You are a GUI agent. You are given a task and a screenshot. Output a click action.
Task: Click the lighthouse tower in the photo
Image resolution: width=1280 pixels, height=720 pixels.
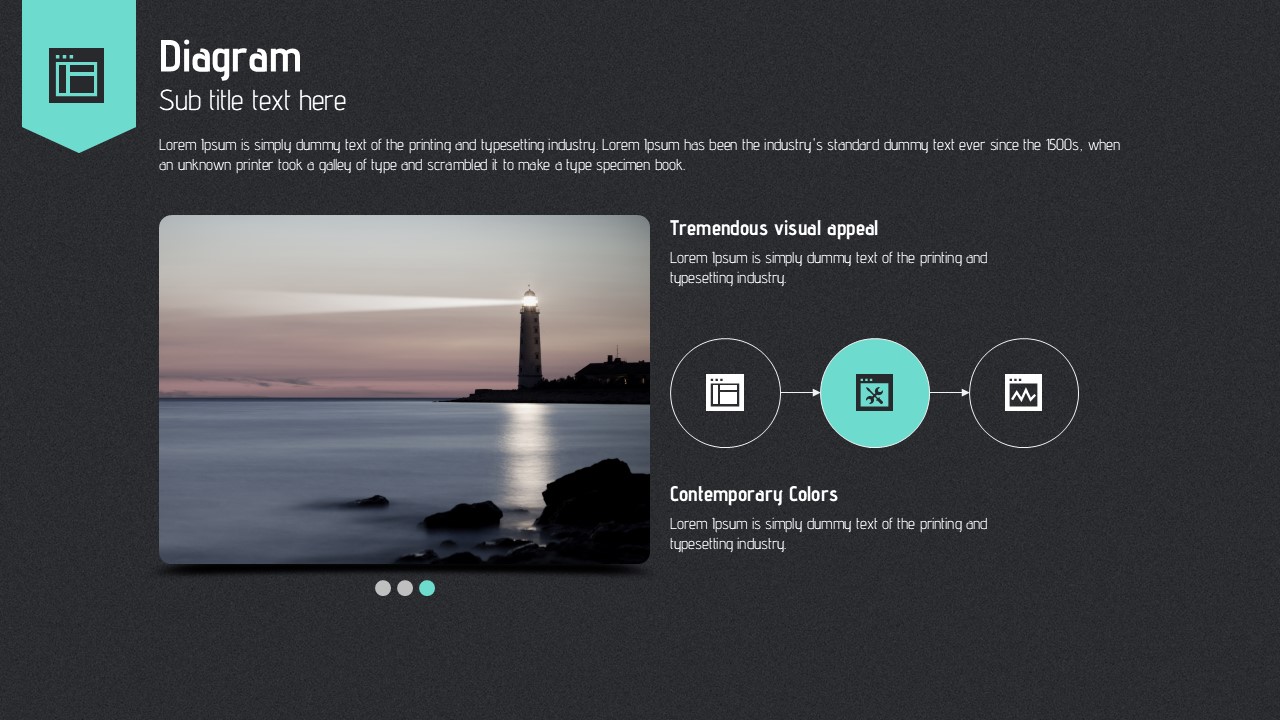click(x=529, y=343)
